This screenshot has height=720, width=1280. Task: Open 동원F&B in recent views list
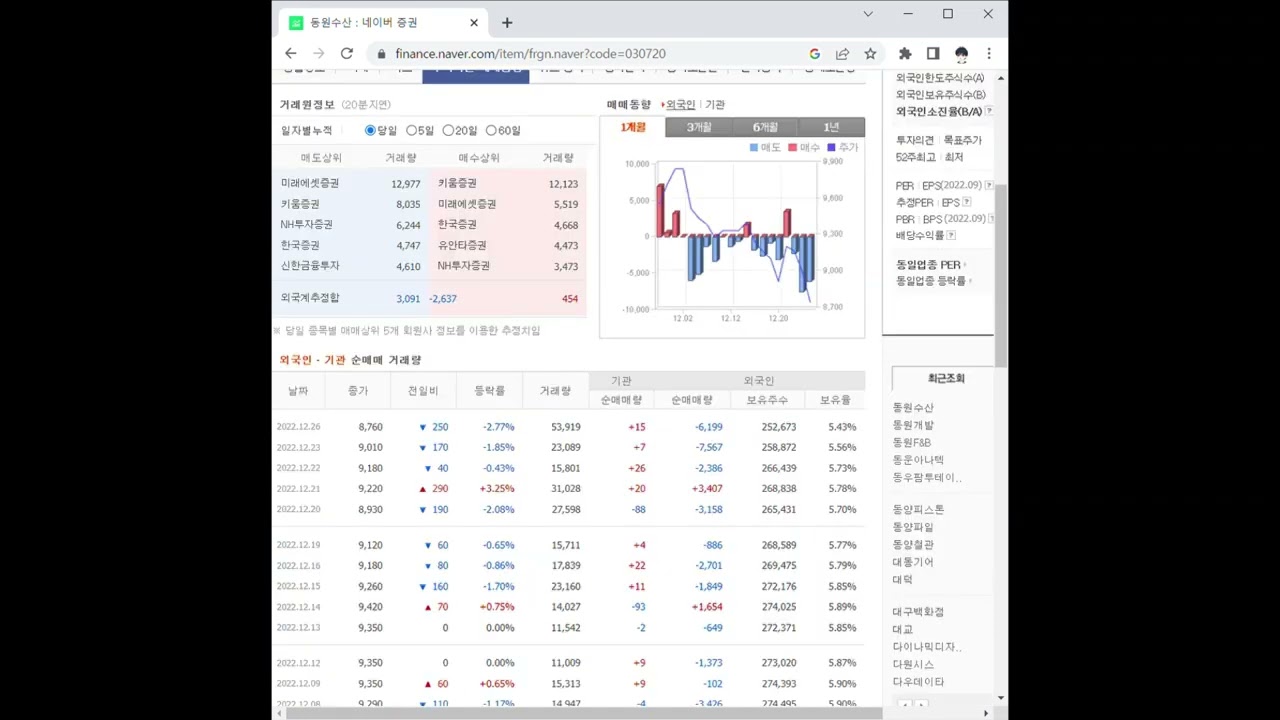click(912, 442)
